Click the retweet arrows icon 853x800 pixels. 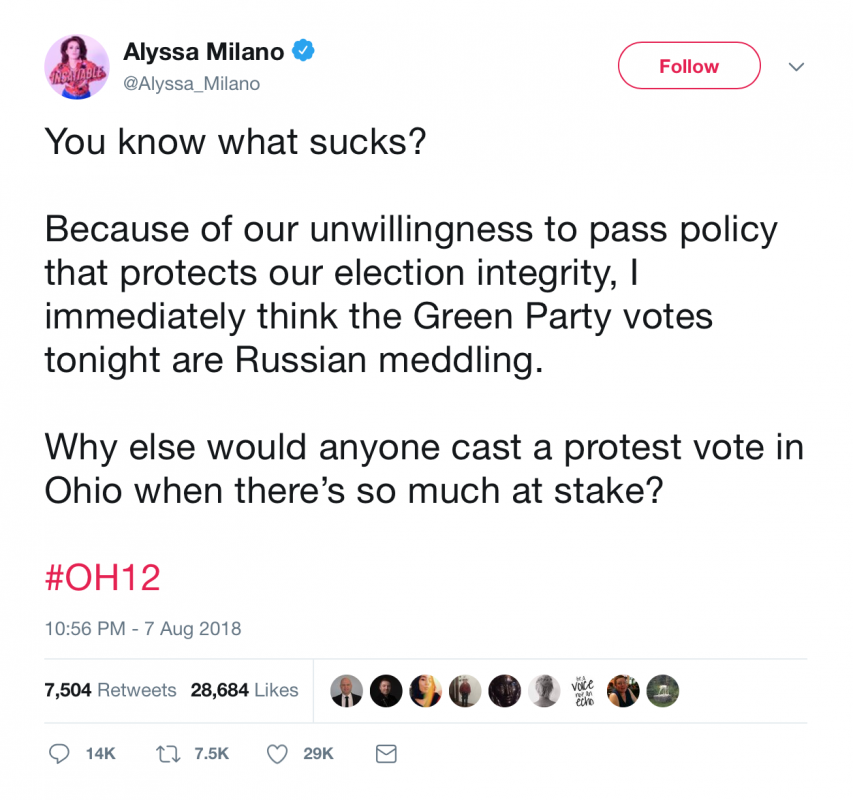[x=168, y=754]
